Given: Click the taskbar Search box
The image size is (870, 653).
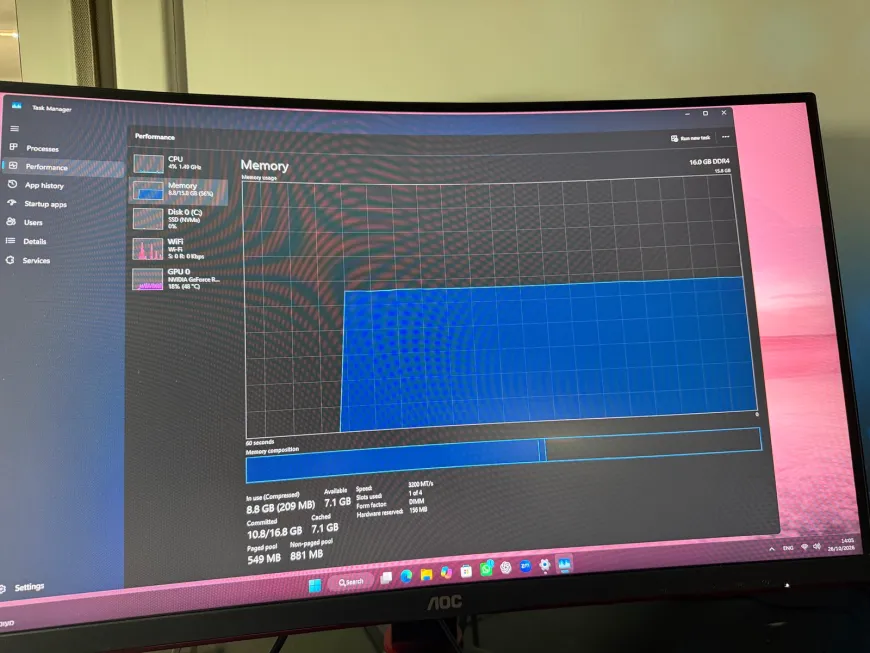Looking at the screenshot, I should click(x=351, y=582).
